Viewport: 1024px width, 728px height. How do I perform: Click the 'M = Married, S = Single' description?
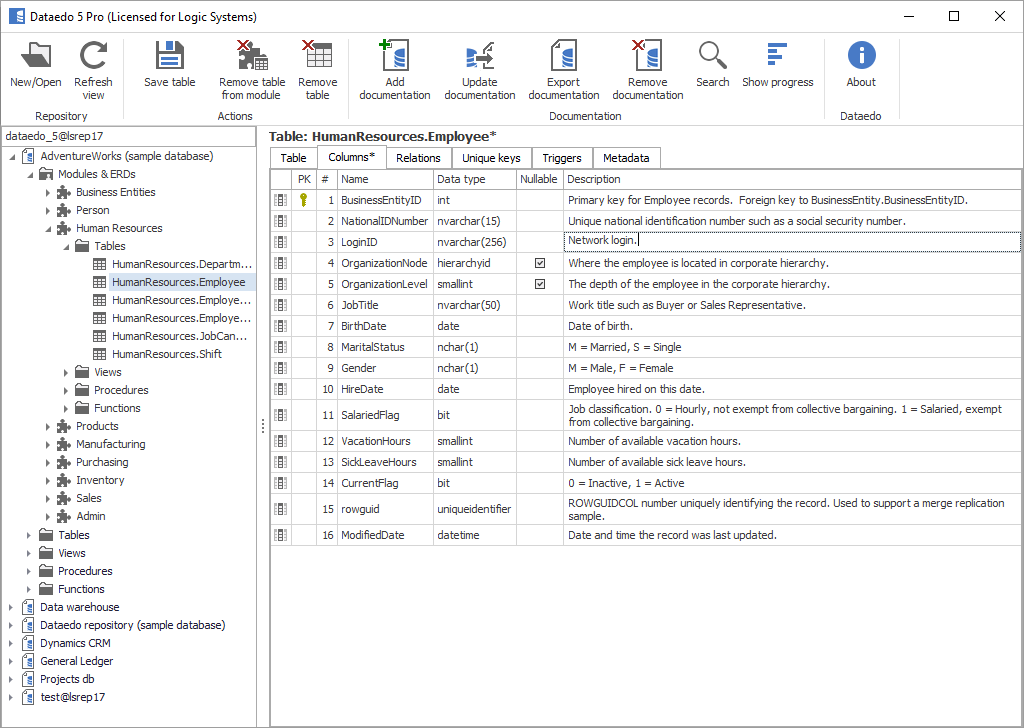624,347
